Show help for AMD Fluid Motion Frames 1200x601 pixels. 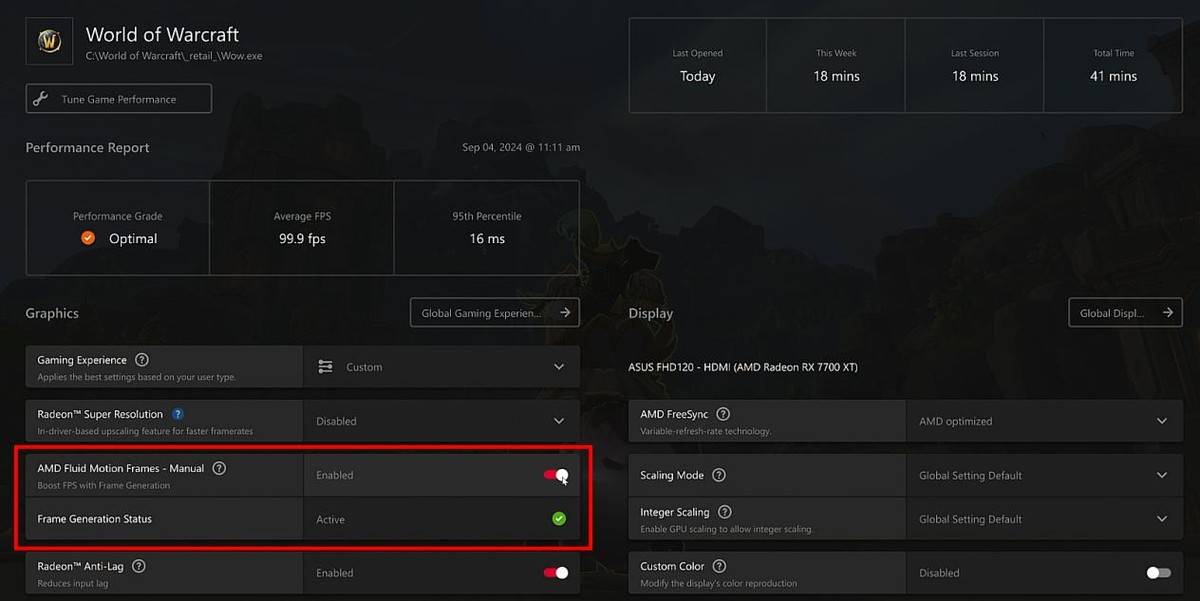point(219,468)
